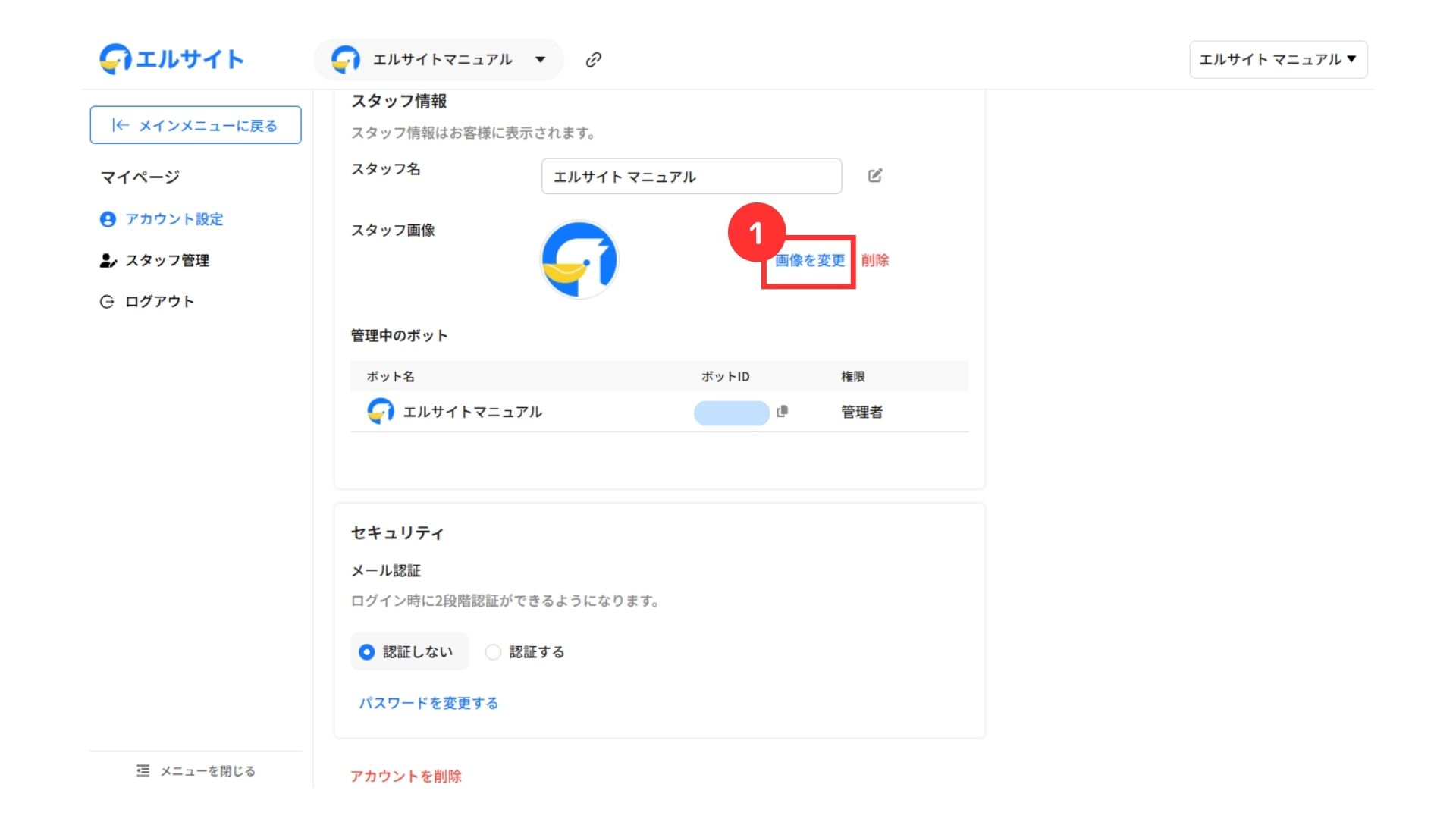1456x819 pixels.
Task: Copy page link with chain icon
Action: point(593,60)
